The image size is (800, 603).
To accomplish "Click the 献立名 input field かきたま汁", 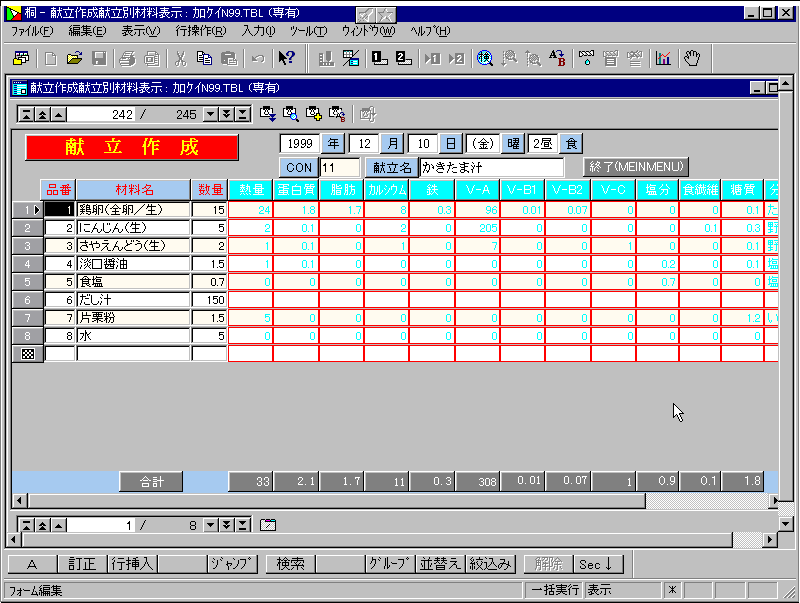I will (x=491, y=167).
